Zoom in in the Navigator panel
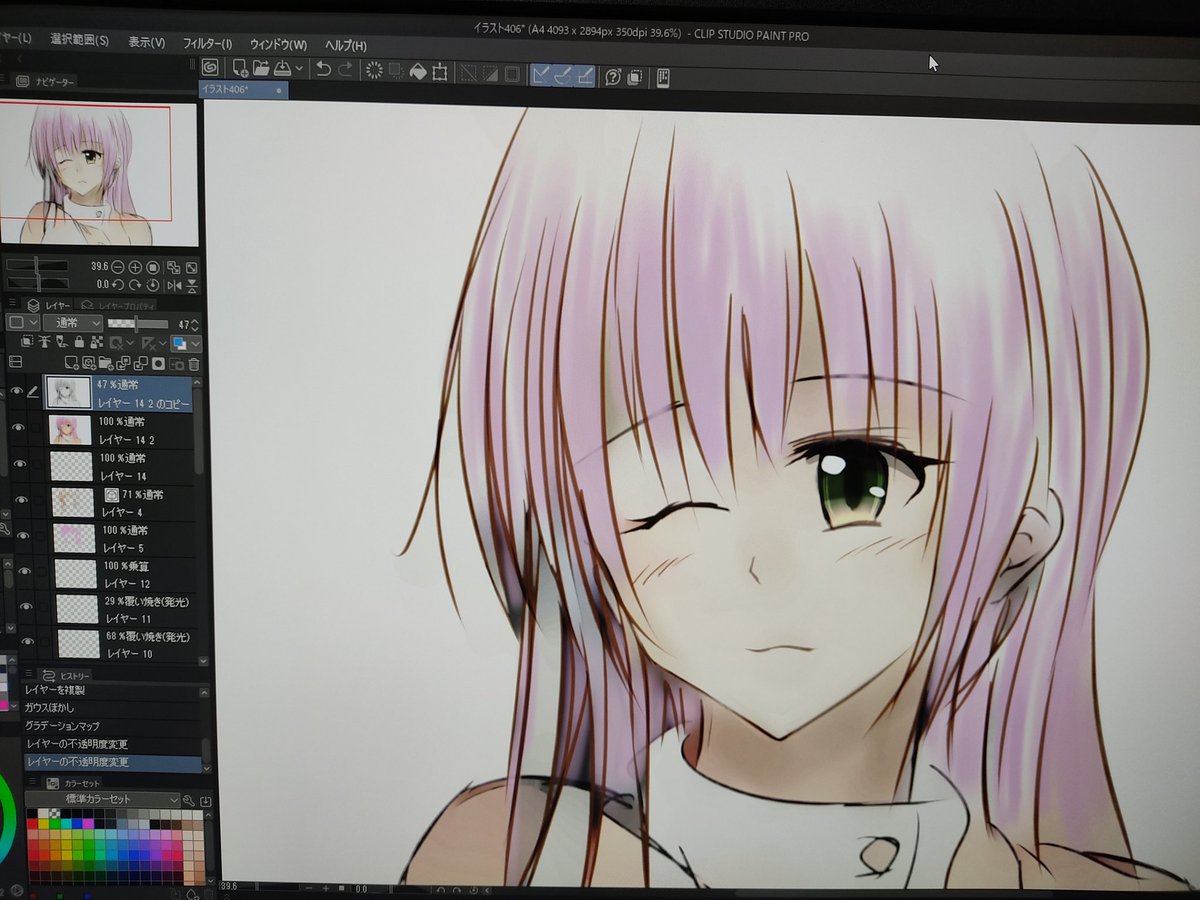This screenshot has width=1200, height=900. point(135,267)
